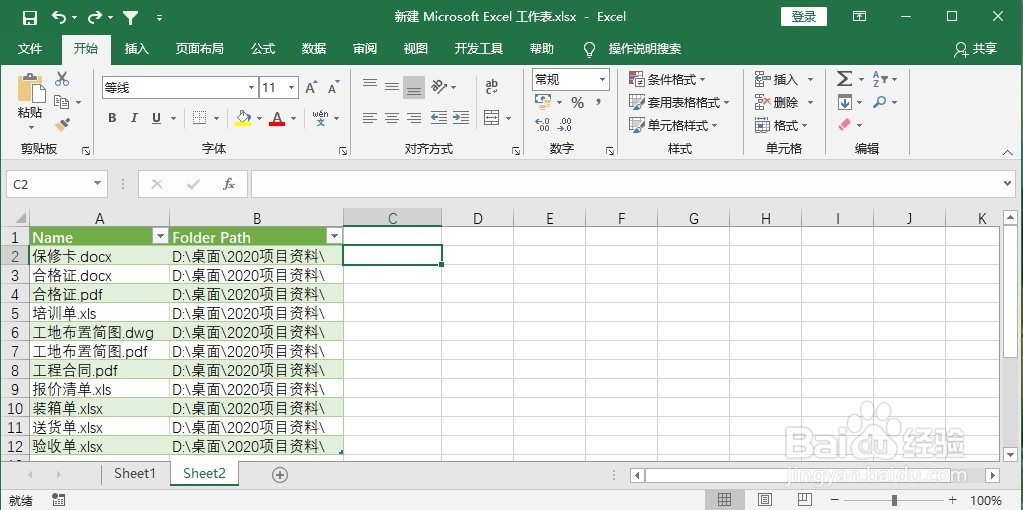
Task: Apply percent style format
Action: click(577, 102)
